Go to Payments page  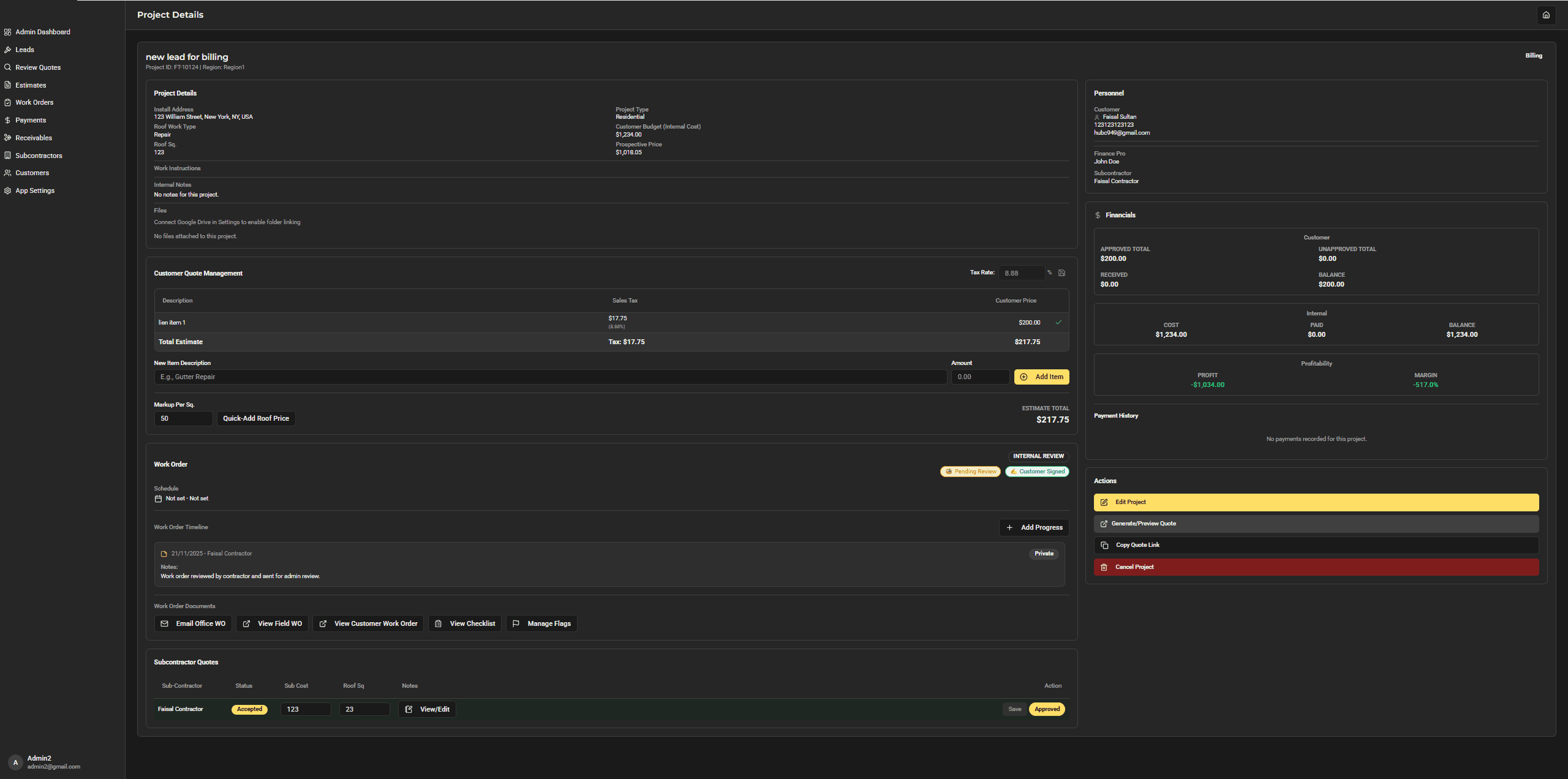[x=31, y=120]
